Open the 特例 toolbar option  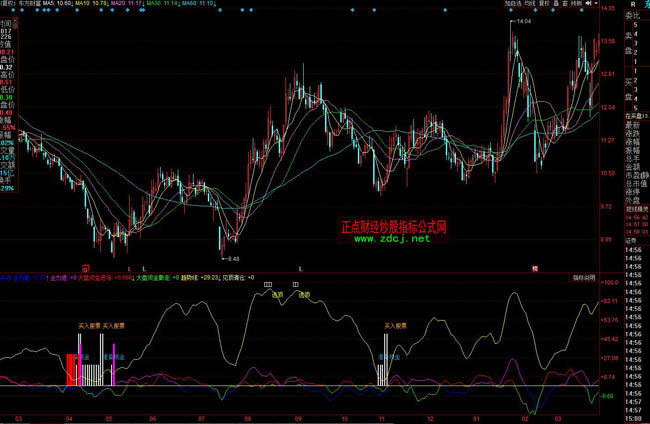[576, 4]
